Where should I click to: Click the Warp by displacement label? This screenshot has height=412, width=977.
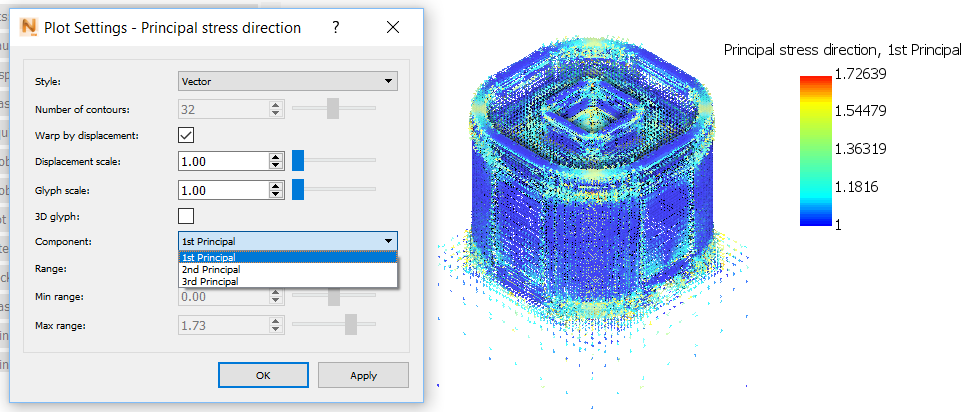click(87, 135)
